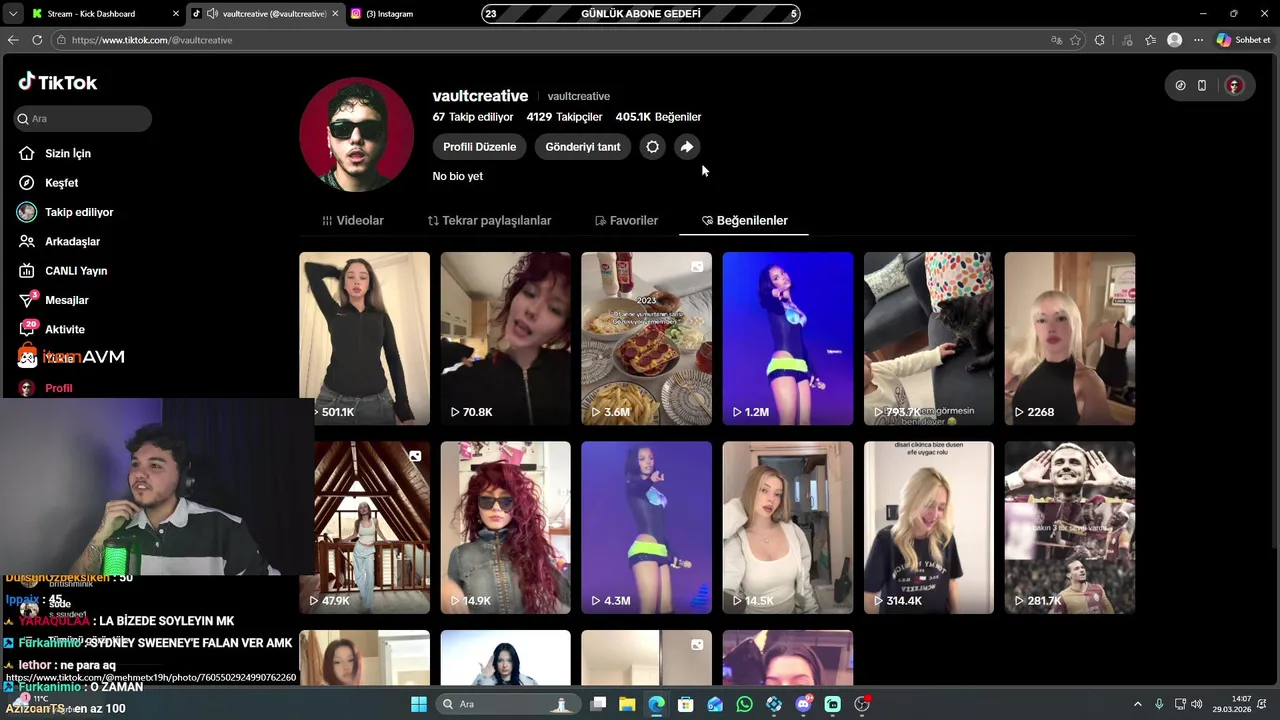1280x720 pixels.
Task: Open tab list dropdown arrow
Action: 12,14
